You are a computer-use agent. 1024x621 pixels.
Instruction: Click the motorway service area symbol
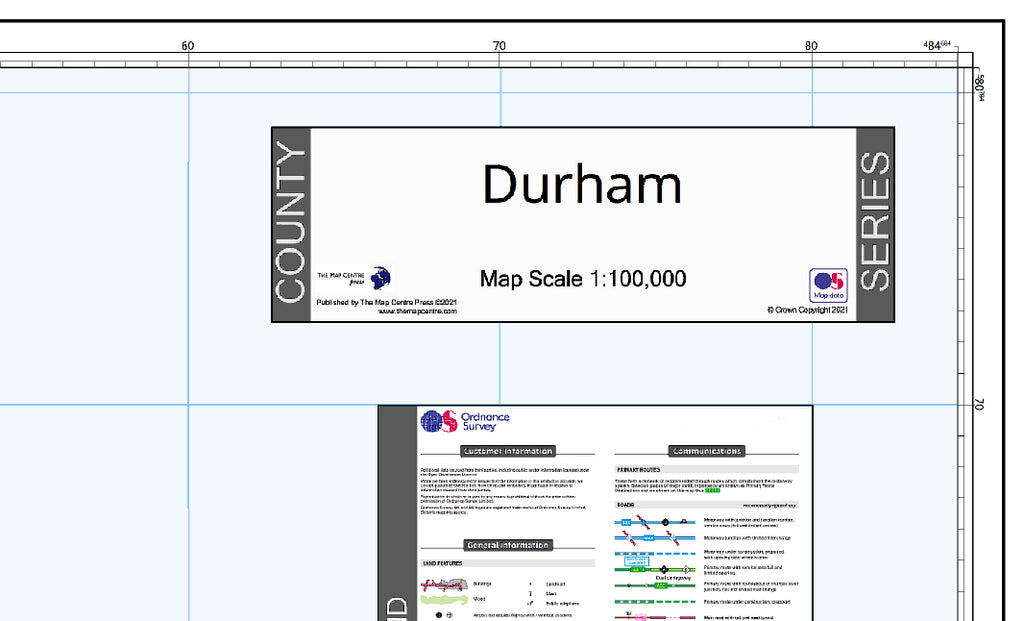coord(684,521)
